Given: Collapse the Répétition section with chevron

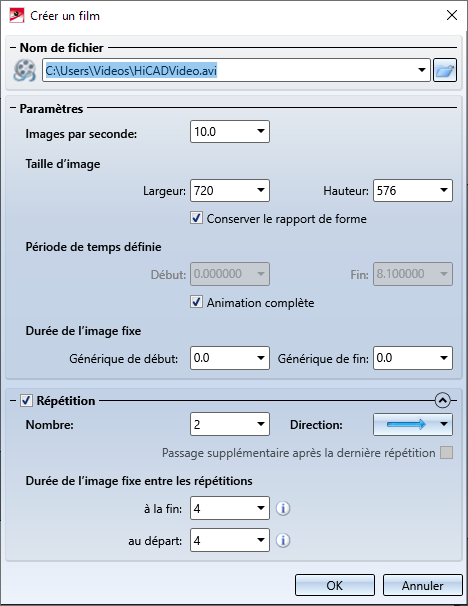Looking at the screenshot, I should click(442, 400).
